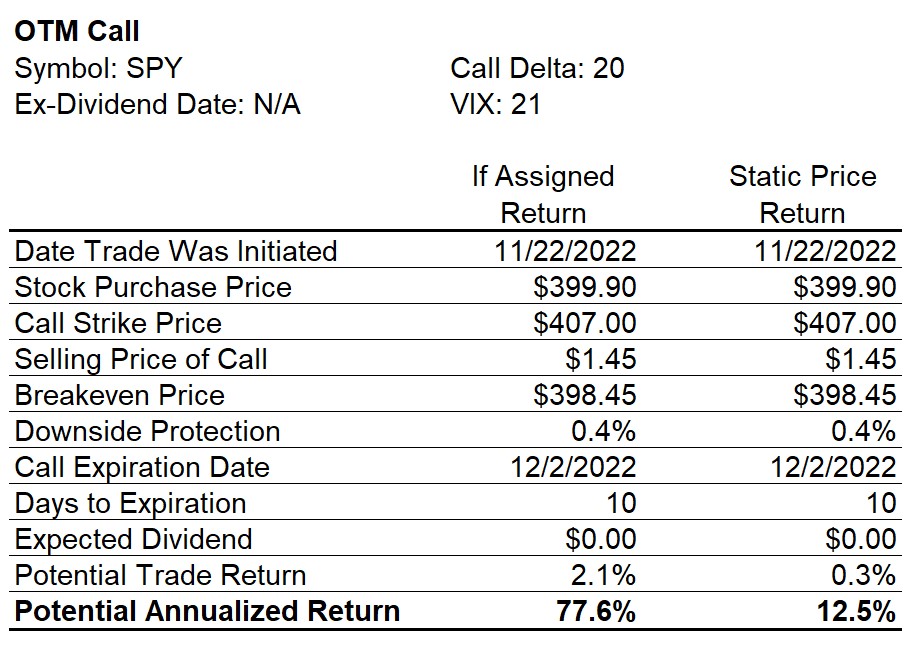Click the Days to Expiration row label
This screenshot has width=916, height=650.
coord(130,503)
